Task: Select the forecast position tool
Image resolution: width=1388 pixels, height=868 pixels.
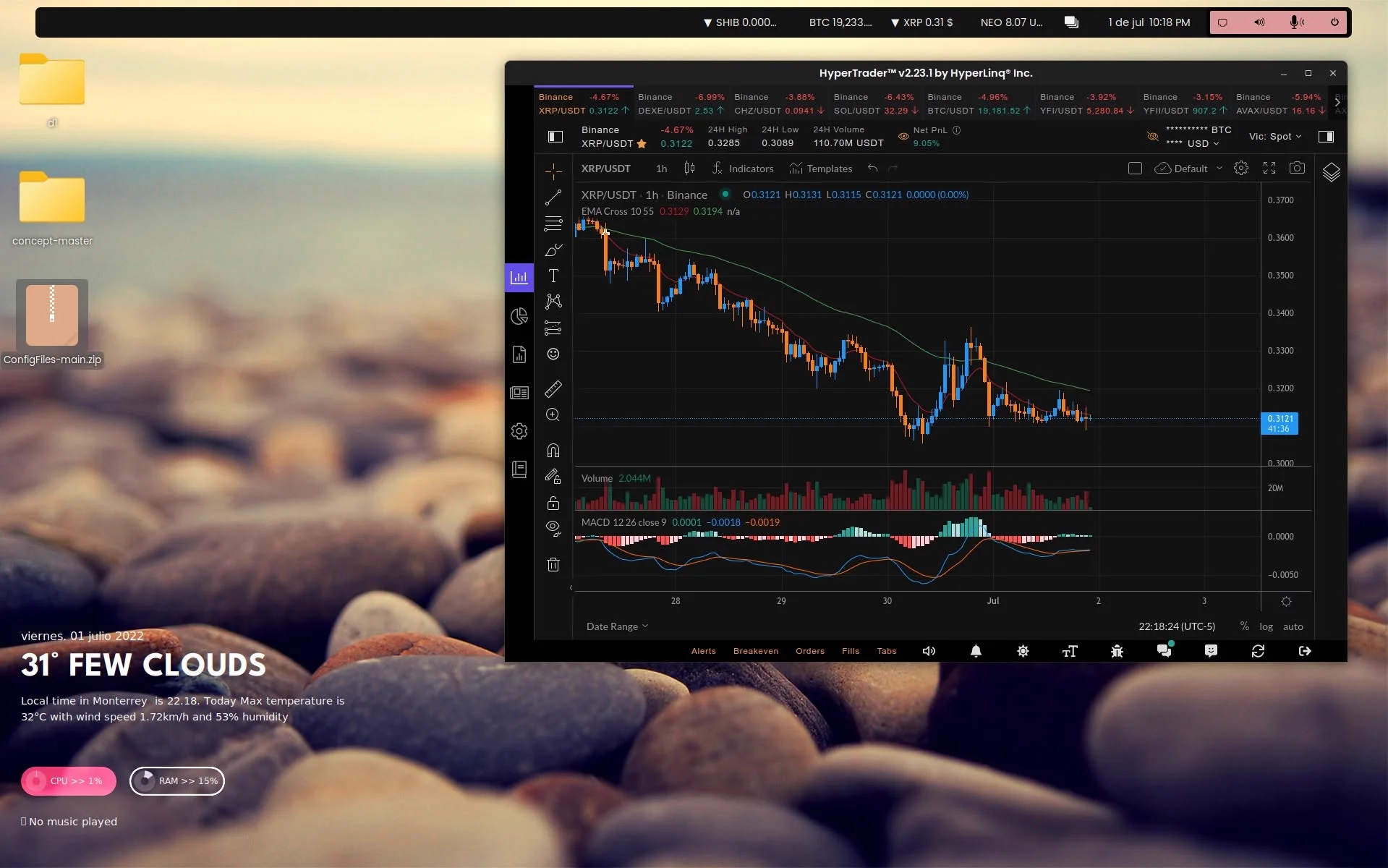Action: (553, 328)
